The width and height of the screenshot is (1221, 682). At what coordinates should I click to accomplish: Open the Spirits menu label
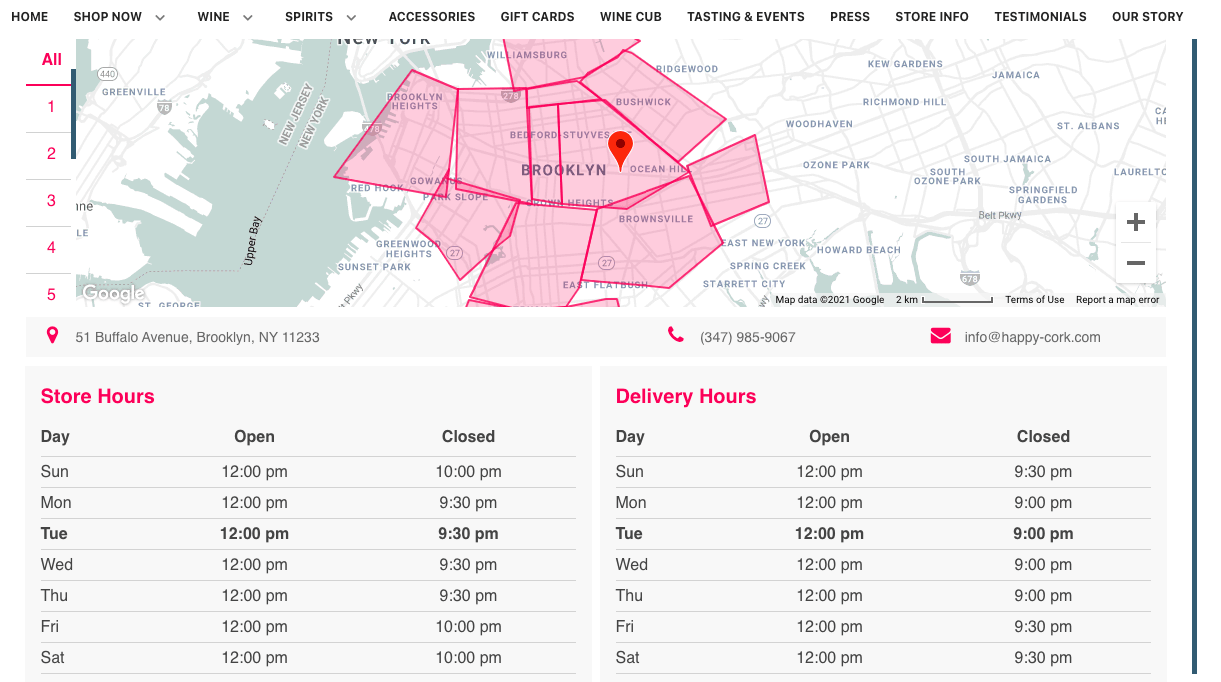[x=309, y=17]
